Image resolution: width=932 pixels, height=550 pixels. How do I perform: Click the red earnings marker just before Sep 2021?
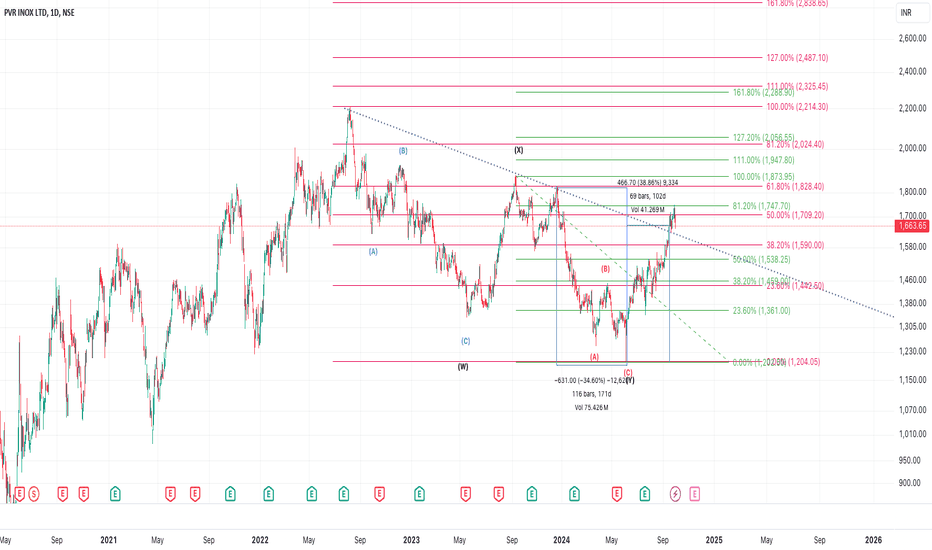(x=195, y=494)
